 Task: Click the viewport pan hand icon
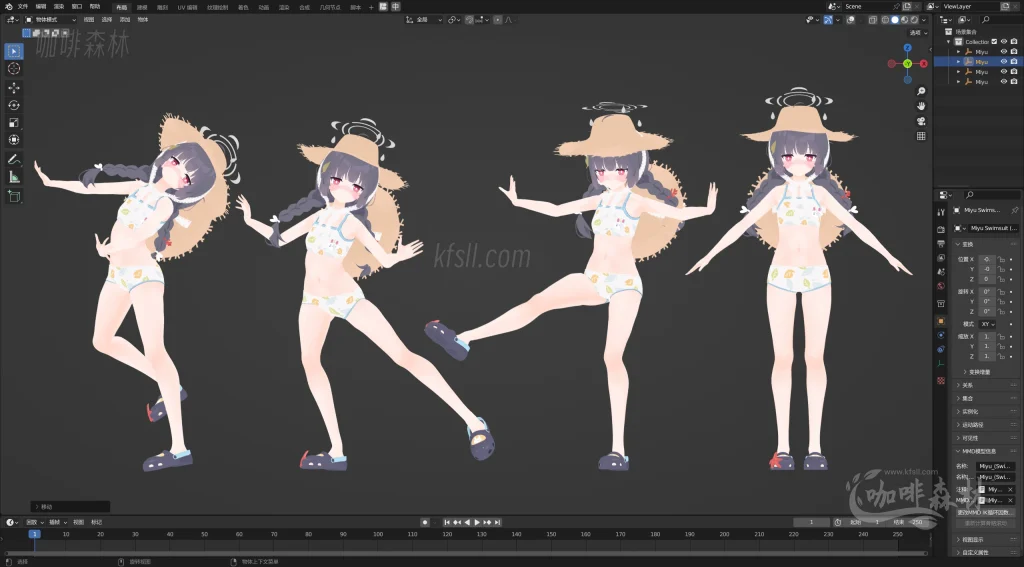point(921,106)
